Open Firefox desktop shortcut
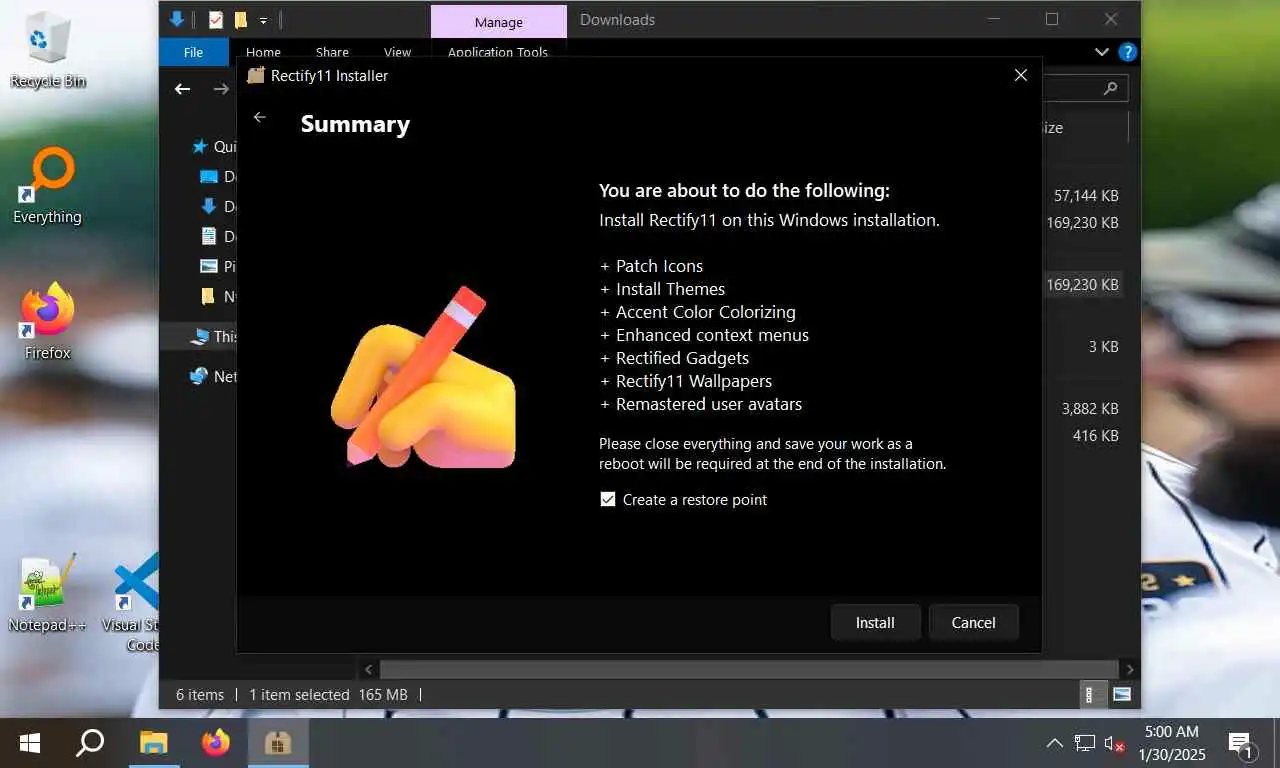 (x=47, y=321)
